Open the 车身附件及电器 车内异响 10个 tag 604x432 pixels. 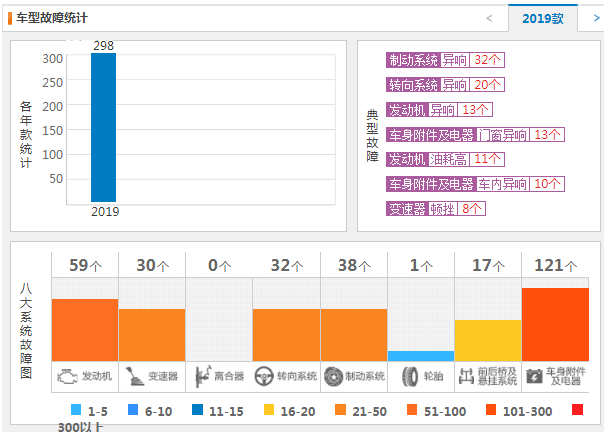click(x=475, y=184)
